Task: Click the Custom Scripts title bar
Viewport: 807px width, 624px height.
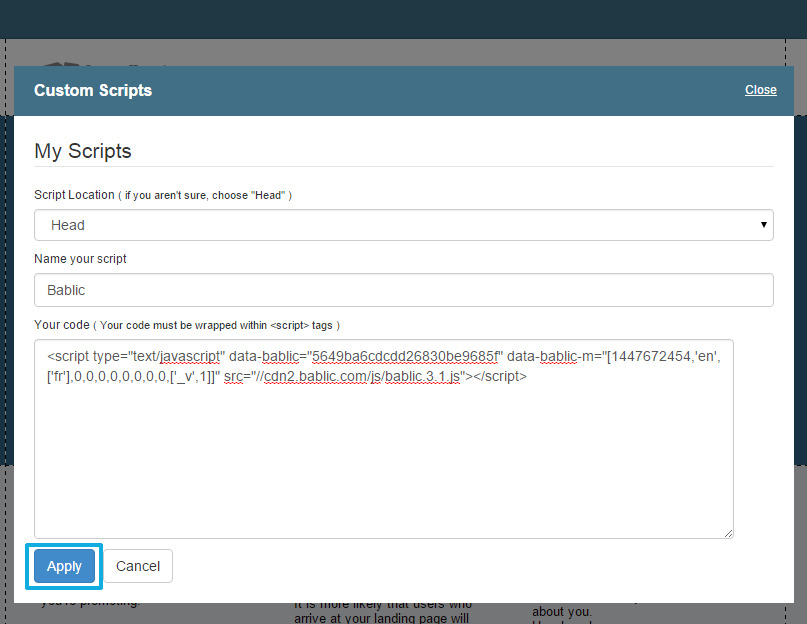Action: [x=93, y=90]
